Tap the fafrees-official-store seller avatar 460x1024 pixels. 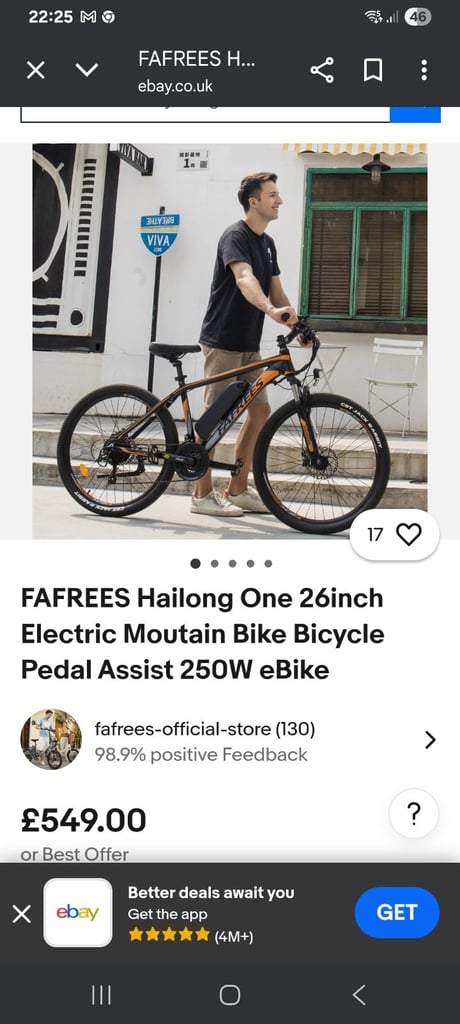(x=51, y=739)
